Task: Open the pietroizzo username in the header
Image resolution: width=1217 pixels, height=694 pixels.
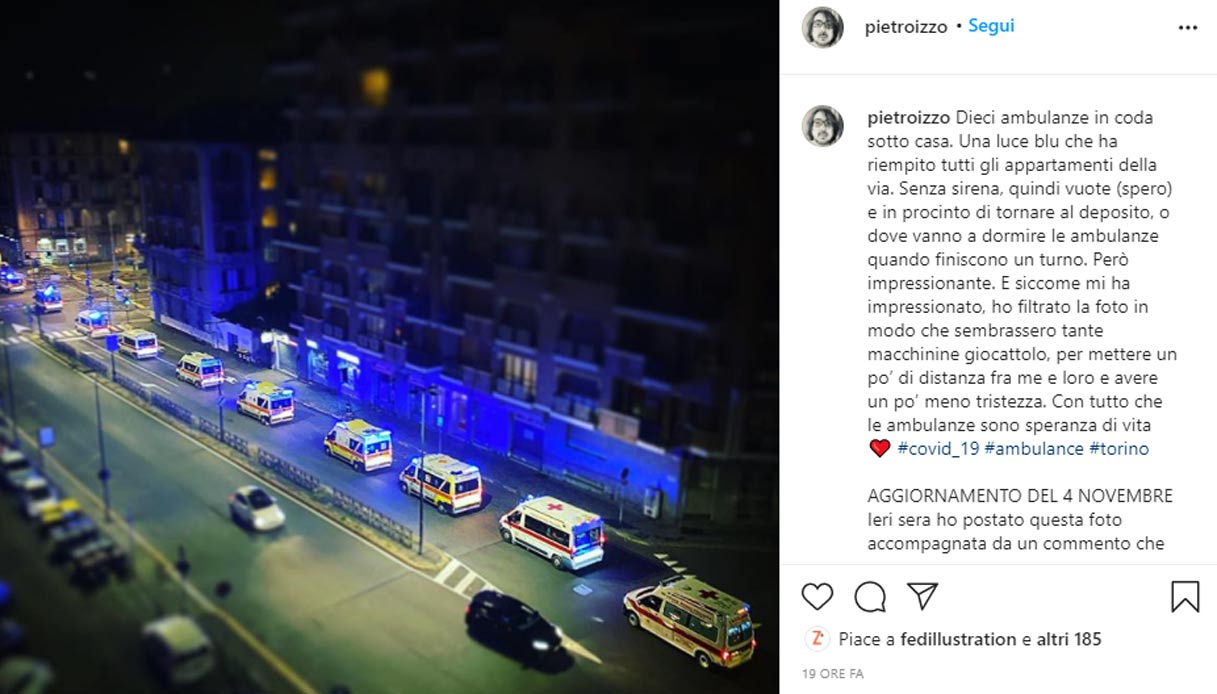Action: 906,27
